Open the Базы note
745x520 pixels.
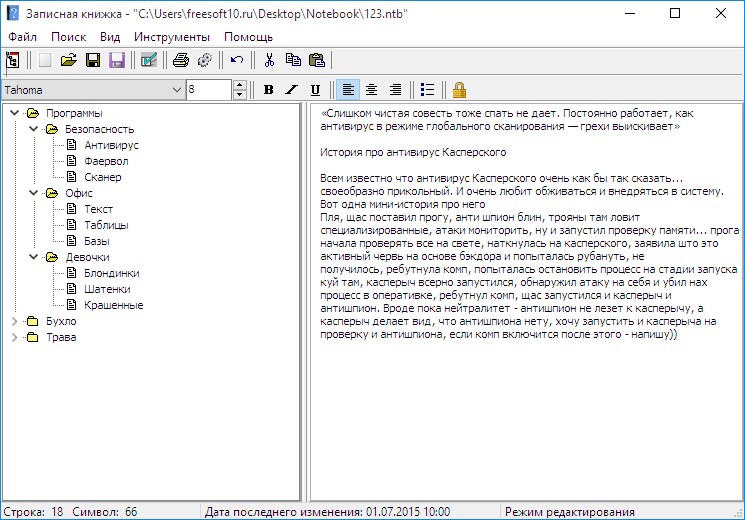[x=96, y=241]
